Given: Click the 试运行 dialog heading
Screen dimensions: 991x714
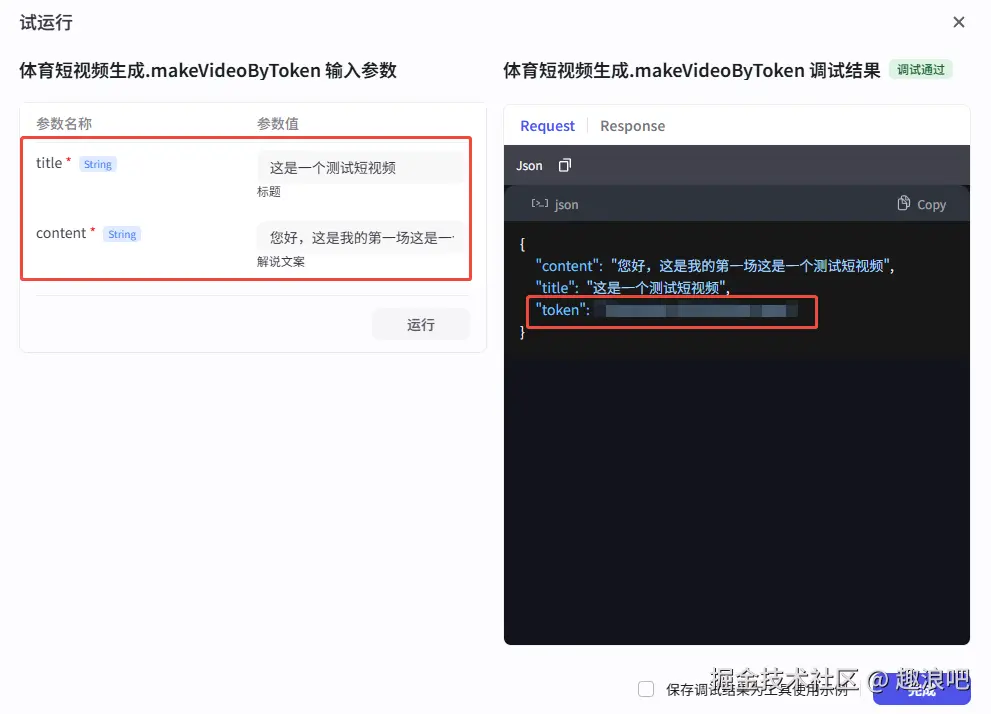Looking at the screenshot, I should click(46, 23).
